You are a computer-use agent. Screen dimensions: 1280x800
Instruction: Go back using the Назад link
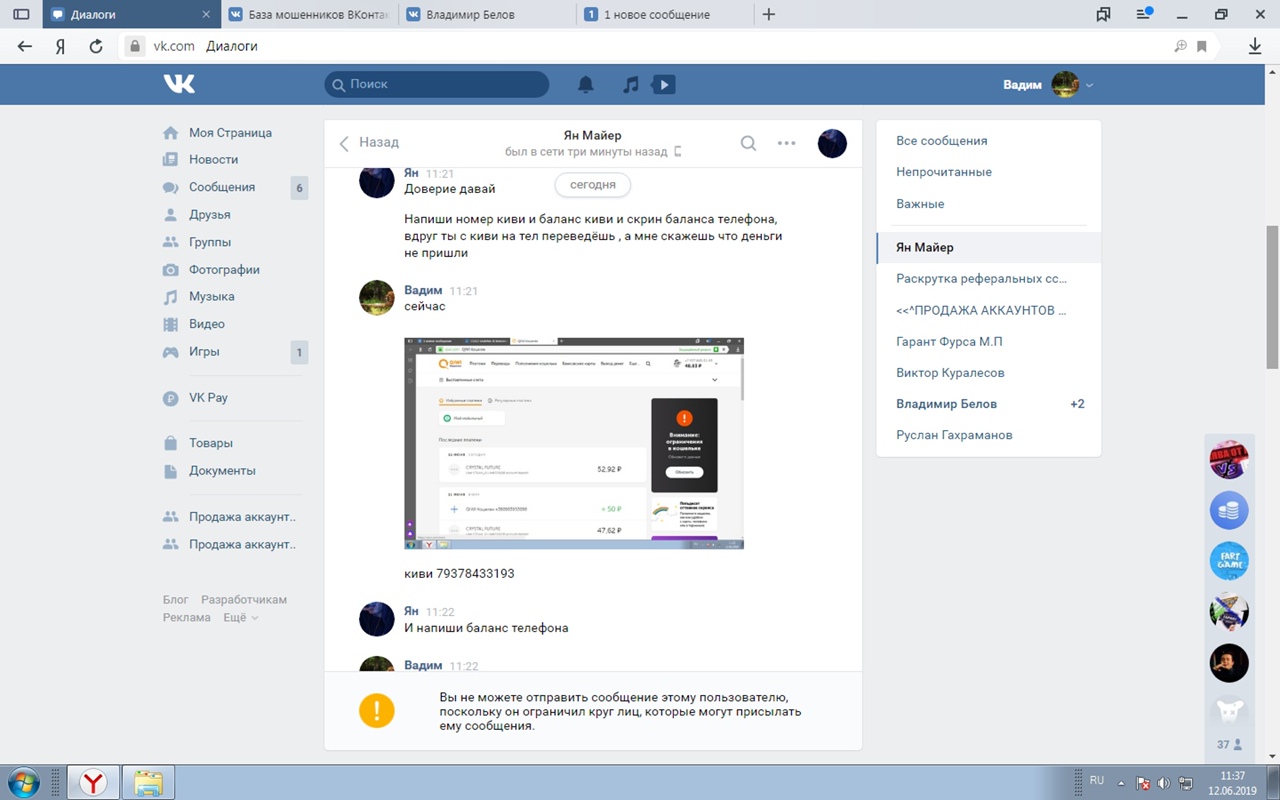pyautogui.click(x=369, y=143)
